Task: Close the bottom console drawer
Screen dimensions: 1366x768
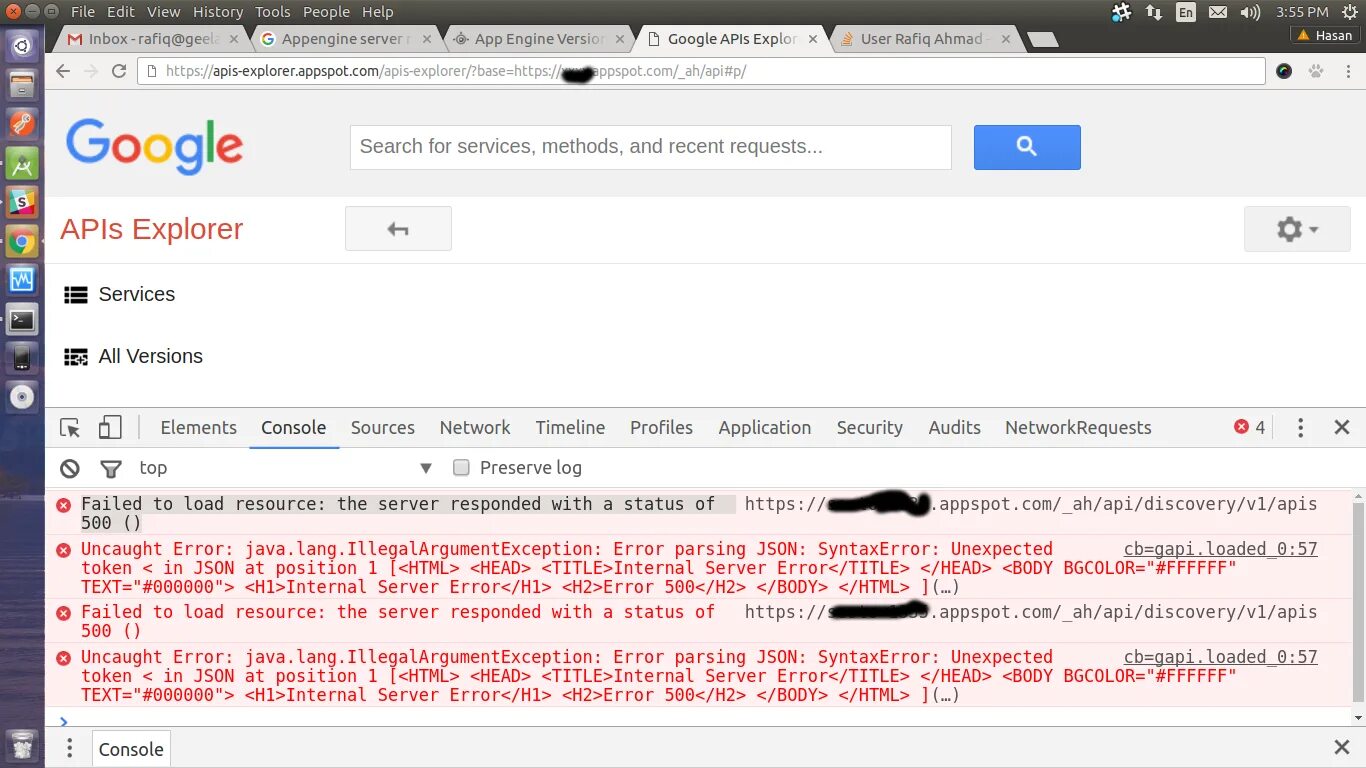Action: (1342, 748)
